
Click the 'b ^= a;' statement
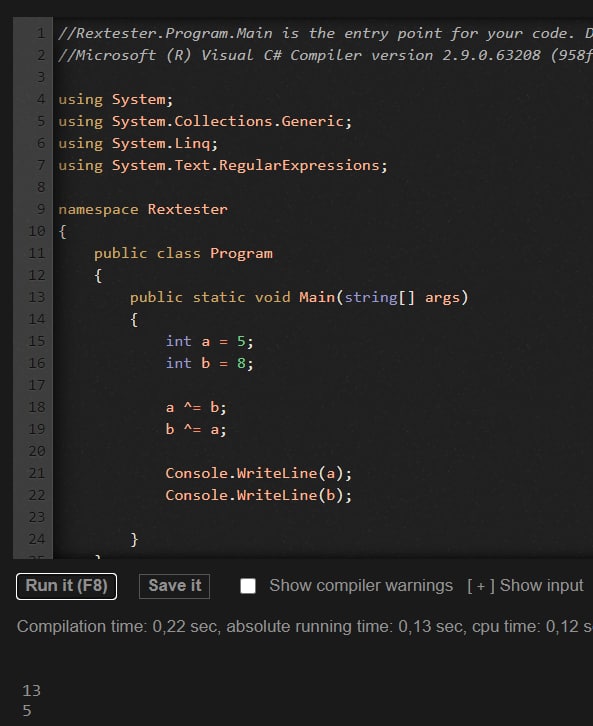pyautogui.click(x=196, y=430)
